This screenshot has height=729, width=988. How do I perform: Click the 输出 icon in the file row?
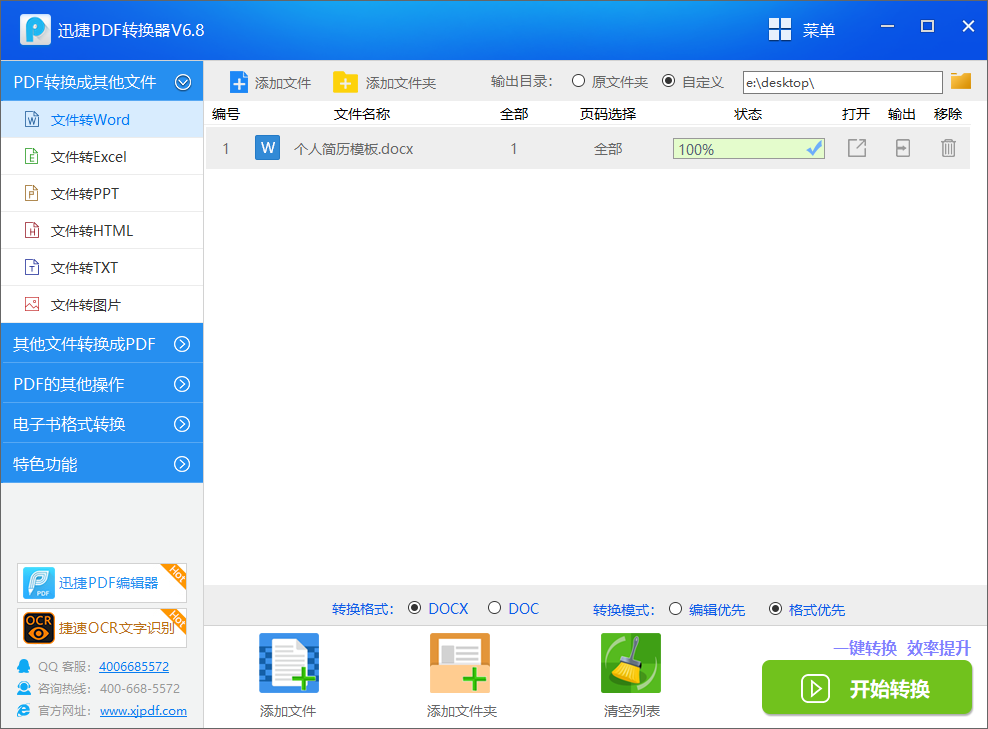[x=902, y=147]
